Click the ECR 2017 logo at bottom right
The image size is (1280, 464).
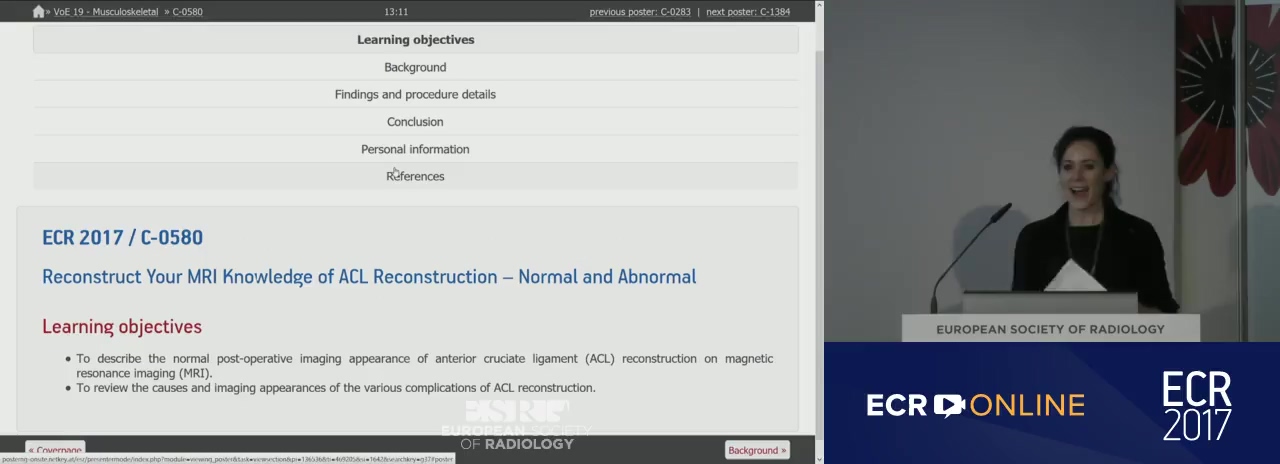[1197, 405]
